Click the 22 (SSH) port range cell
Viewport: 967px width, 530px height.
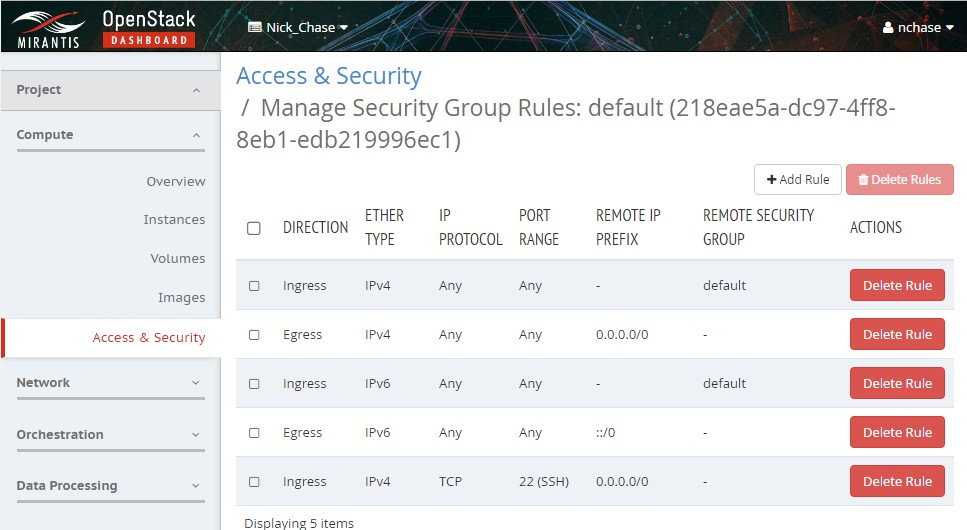coord(544,482)
